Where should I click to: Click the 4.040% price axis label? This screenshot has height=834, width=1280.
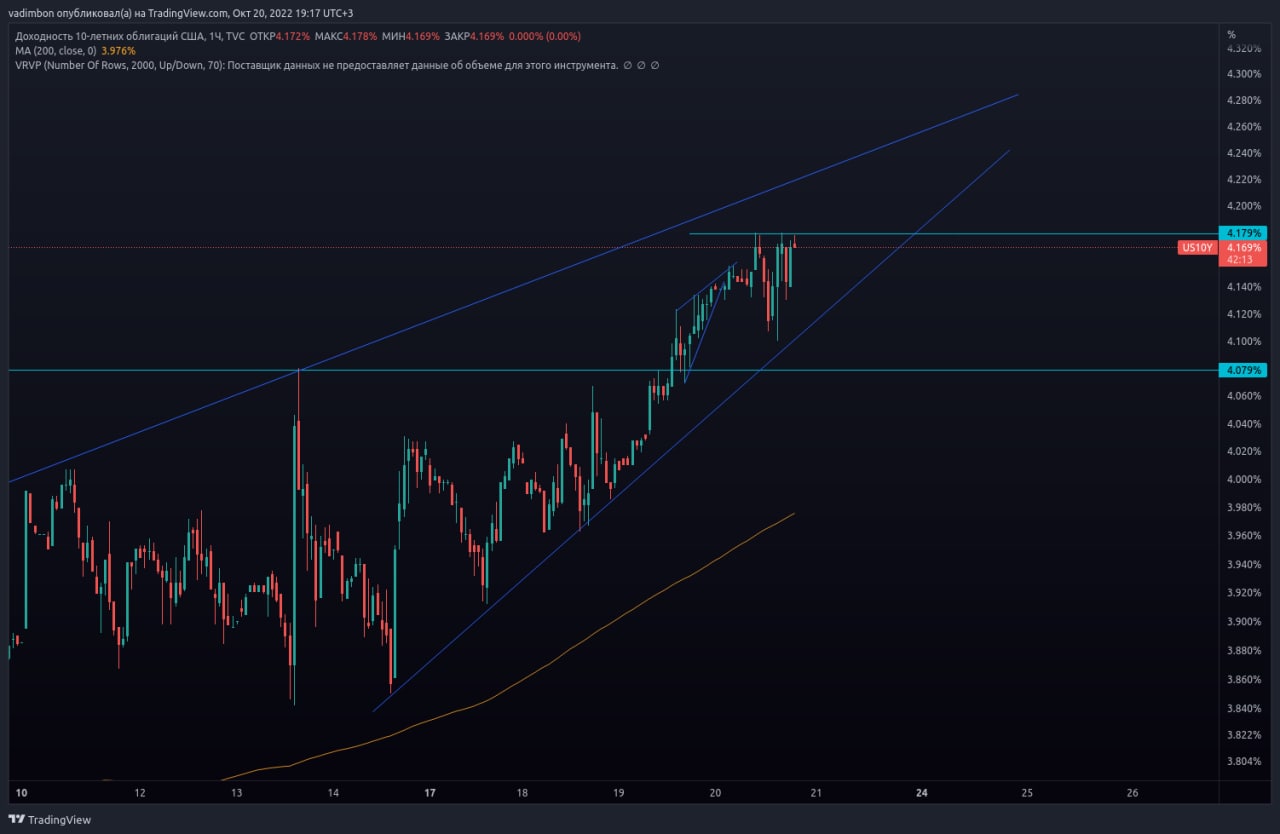click(1243, 424)
